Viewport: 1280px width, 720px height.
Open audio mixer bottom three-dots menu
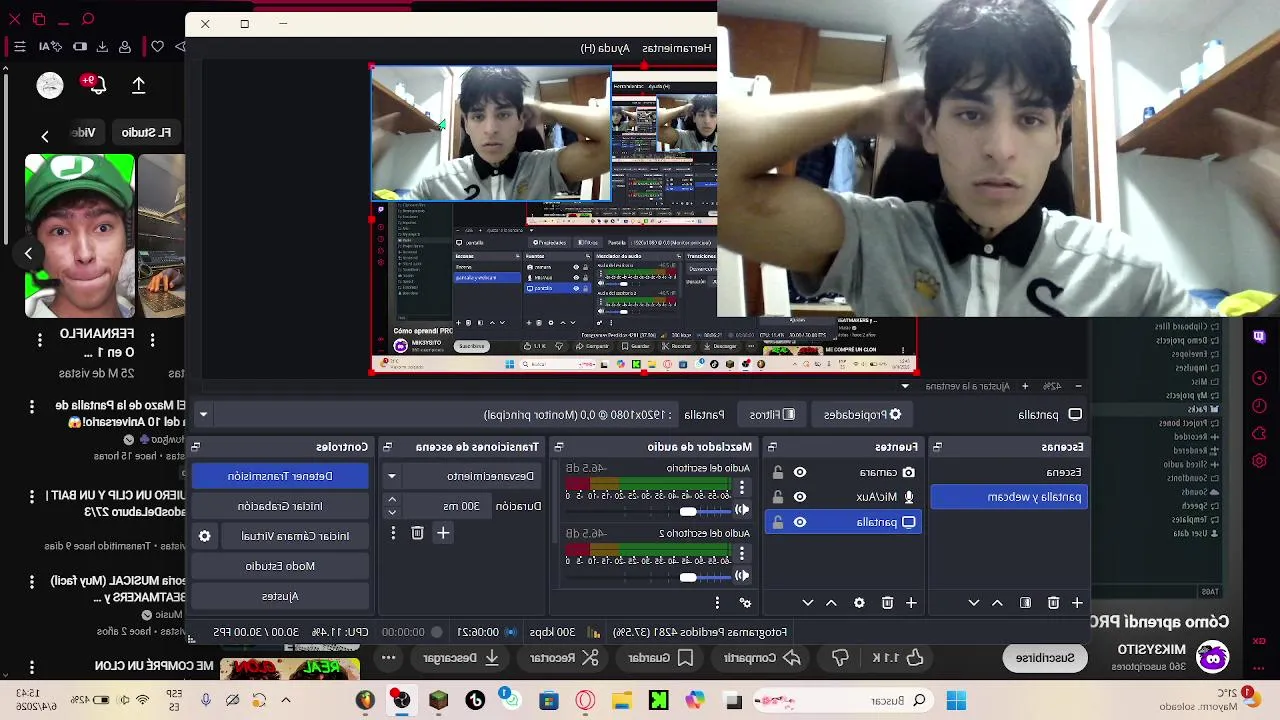[x=717, y=603]
